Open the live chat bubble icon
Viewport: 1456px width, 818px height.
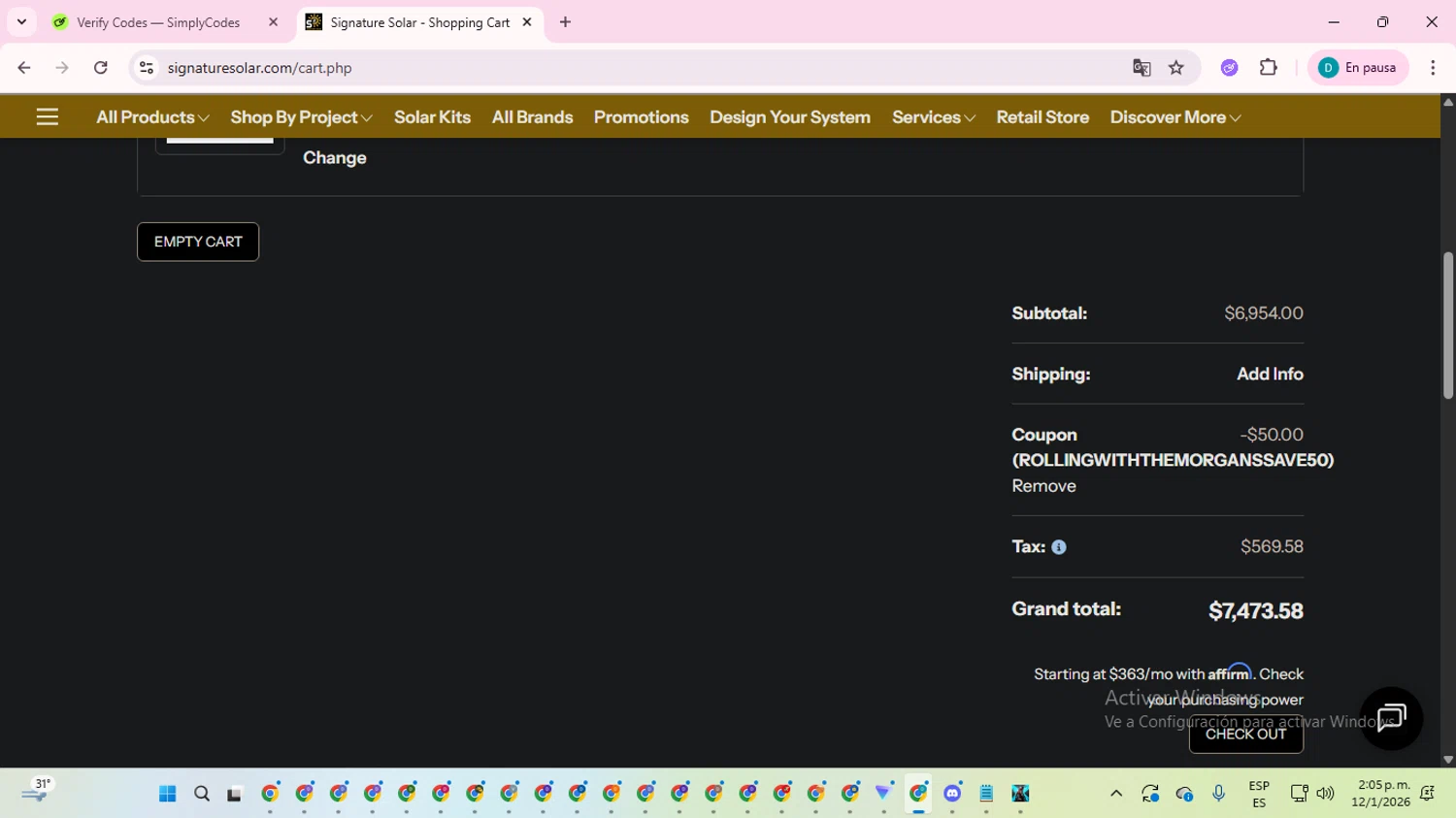(1391, 719)
